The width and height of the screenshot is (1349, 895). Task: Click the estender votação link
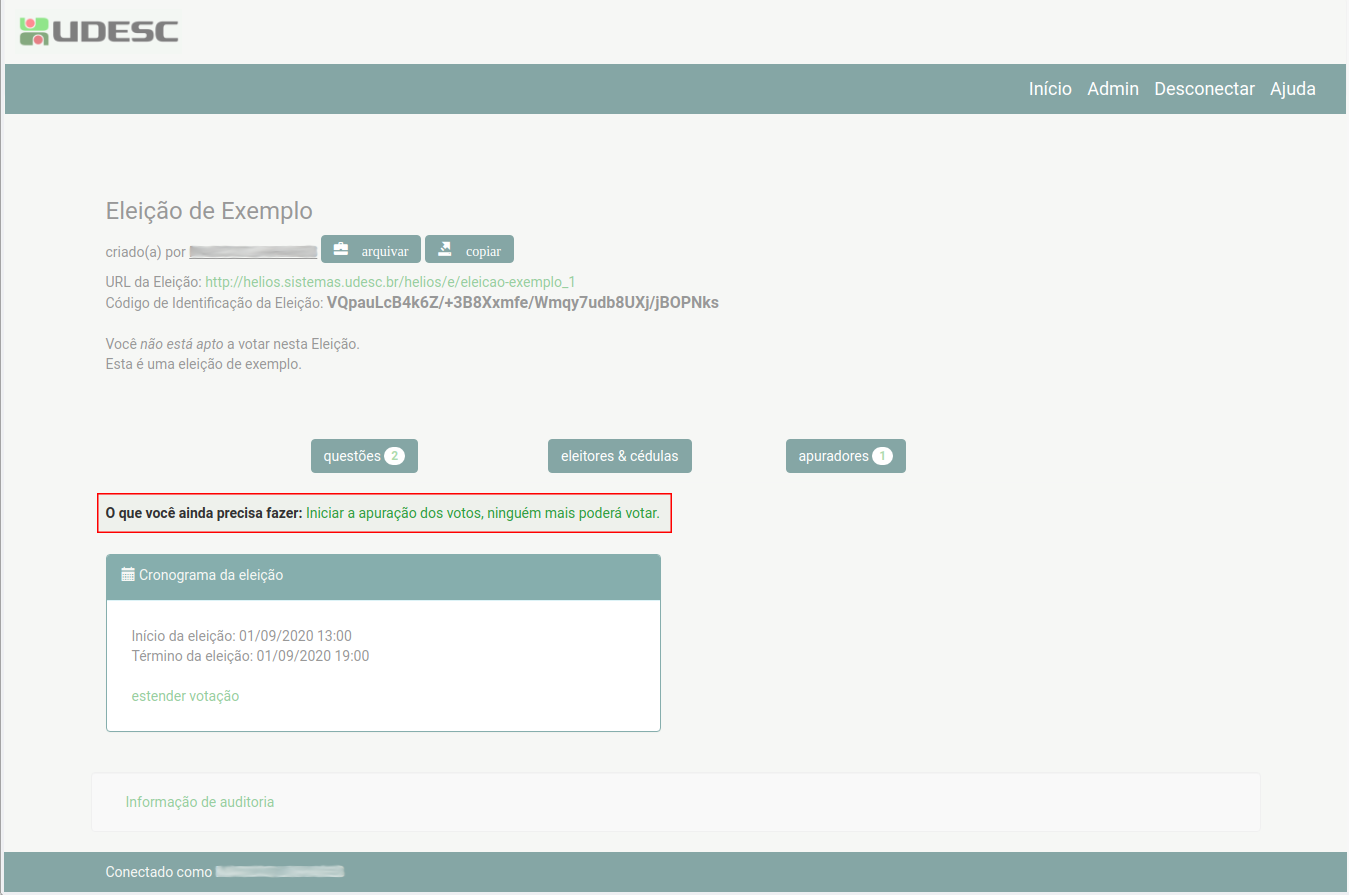point(185,696)
